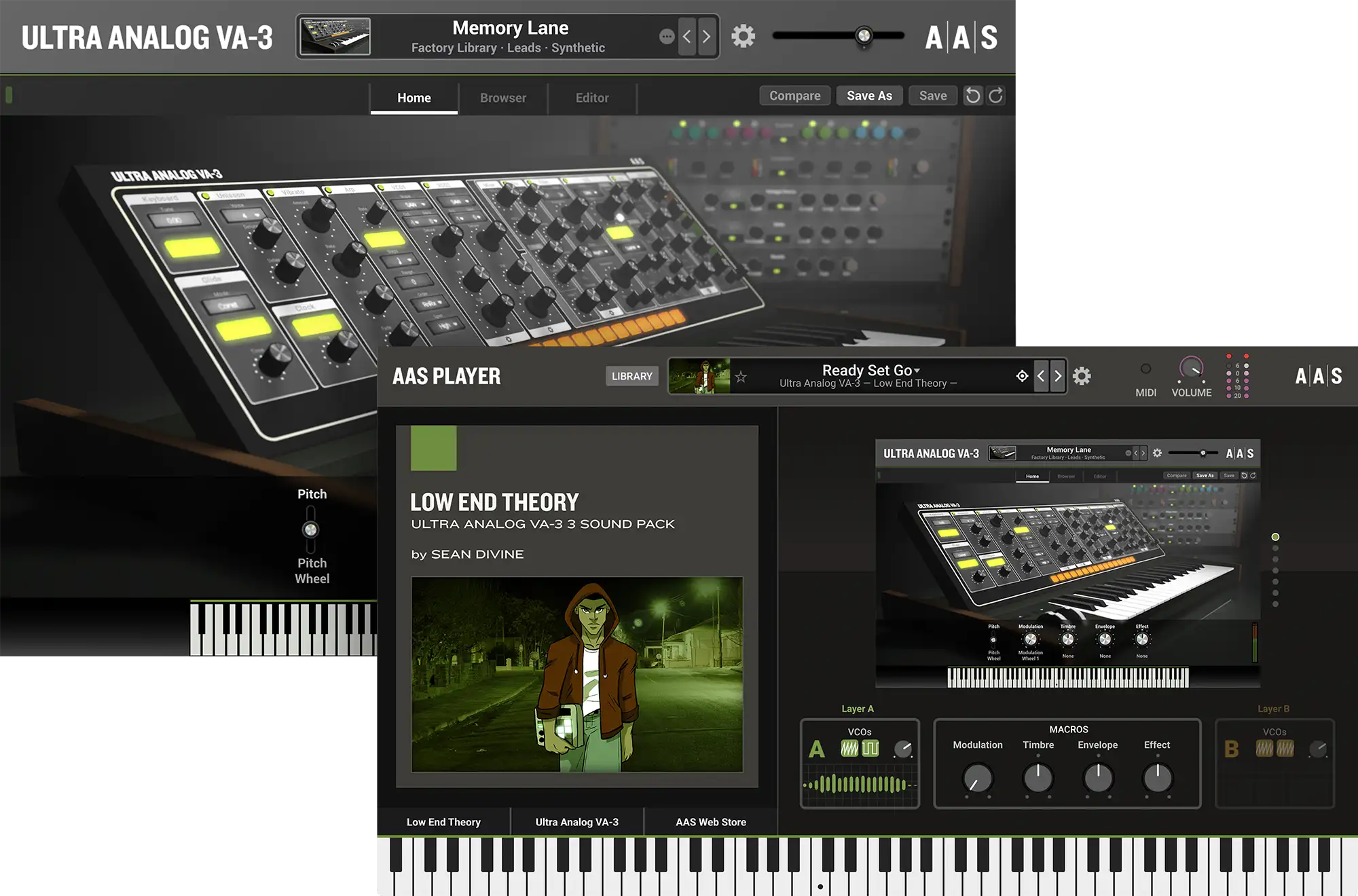Click locate preset target icon in AAS Player
This screenshot has width=1358, height=896.
1022,376
